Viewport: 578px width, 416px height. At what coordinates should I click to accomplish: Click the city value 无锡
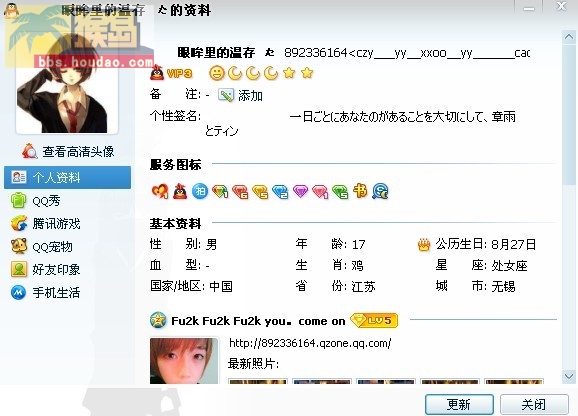point(504,287)
